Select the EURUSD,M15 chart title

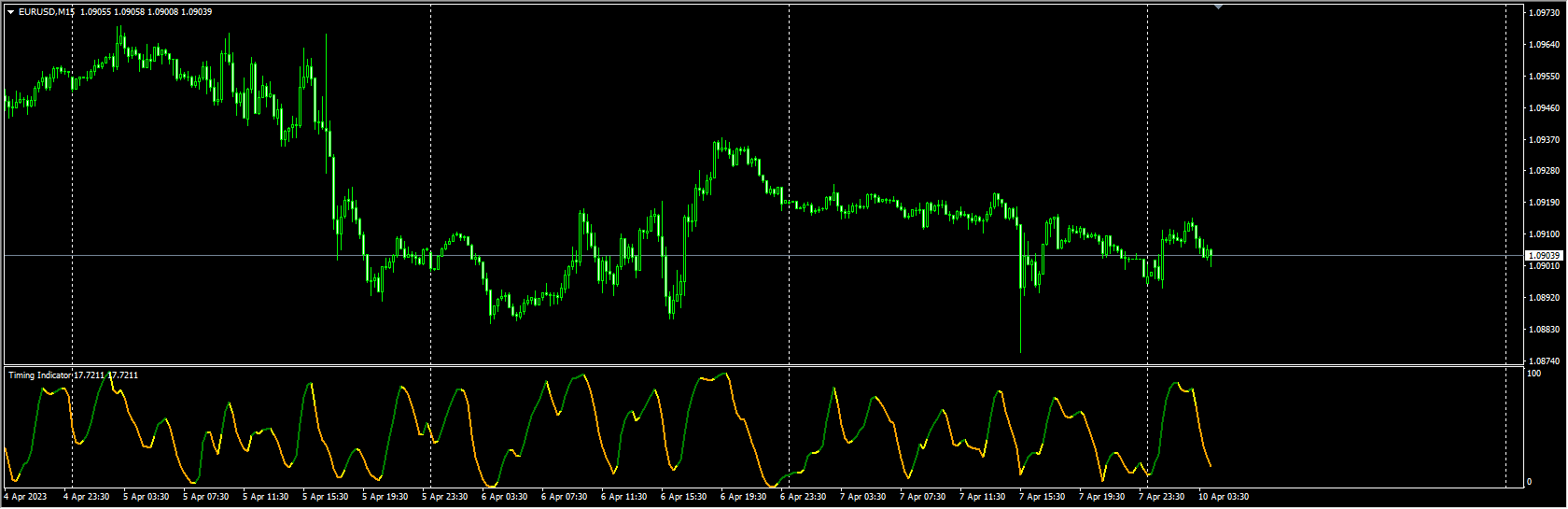coord(47,12)
